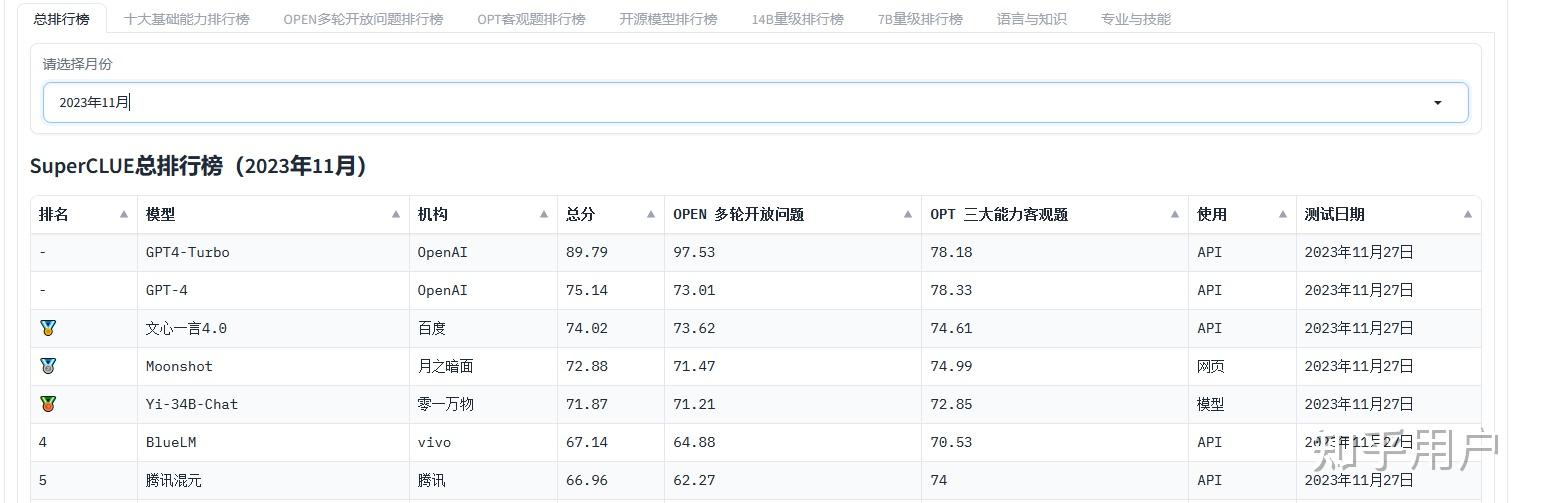Click the OPEN score 73.01 cell
1543x503 pixels.
[x=793, y=290]
